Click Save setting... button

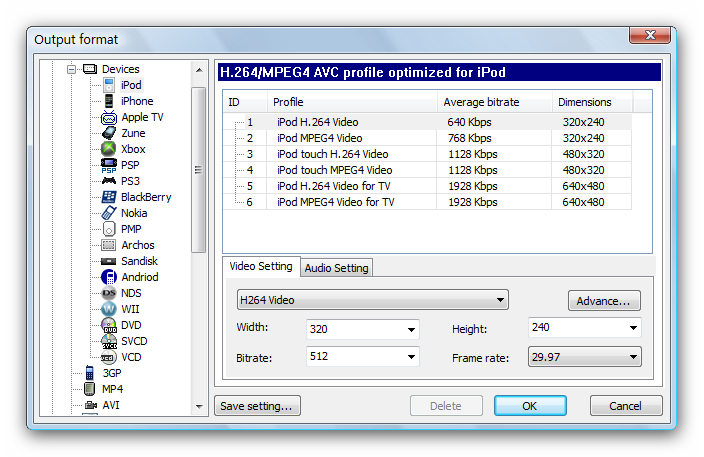point(257,406)
